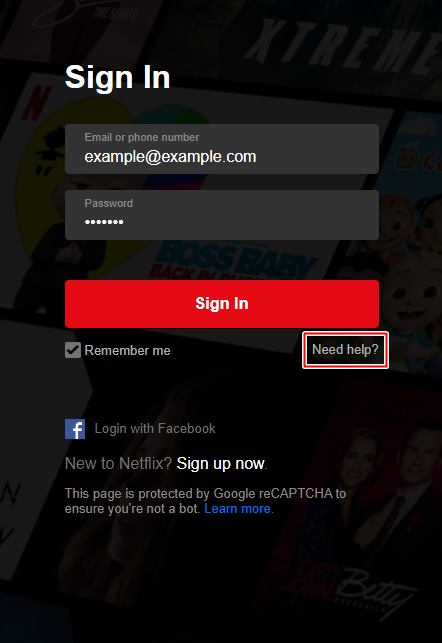Click the Email or phone number label

pos(142,137)
